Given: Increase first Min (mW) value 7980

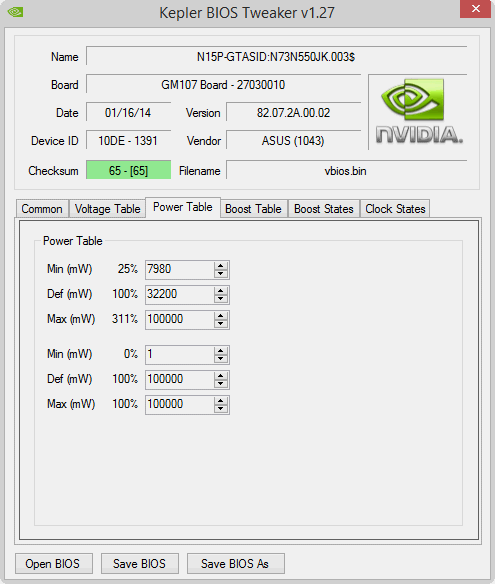Looking at the screenshot, I should [x=221, y=266].
